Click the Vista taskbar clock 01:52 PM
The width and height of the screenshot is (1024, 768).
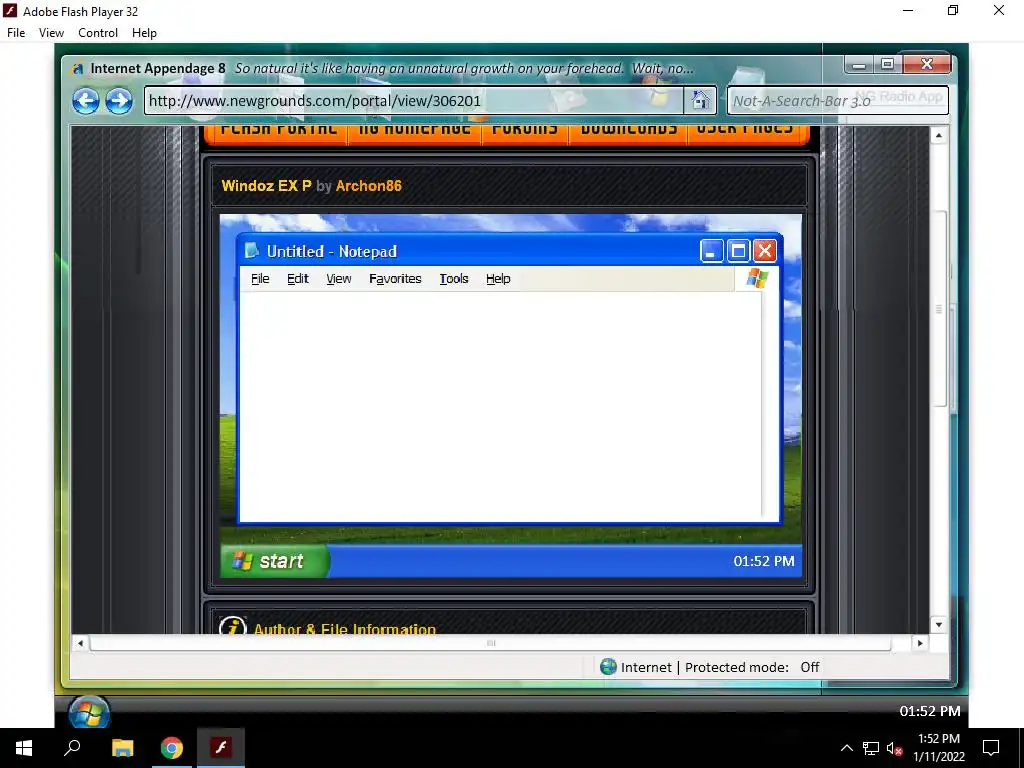click(x=930, y=711)
